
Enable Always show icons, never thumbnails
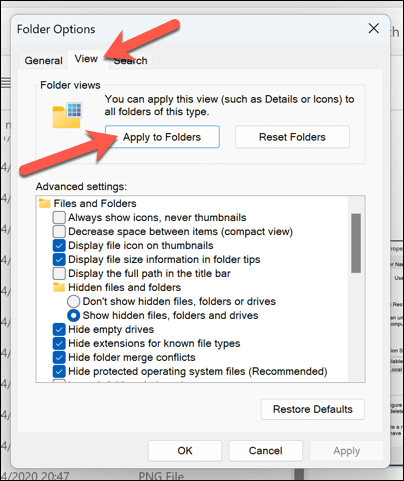pyautogui.click(x=59, y=218)
